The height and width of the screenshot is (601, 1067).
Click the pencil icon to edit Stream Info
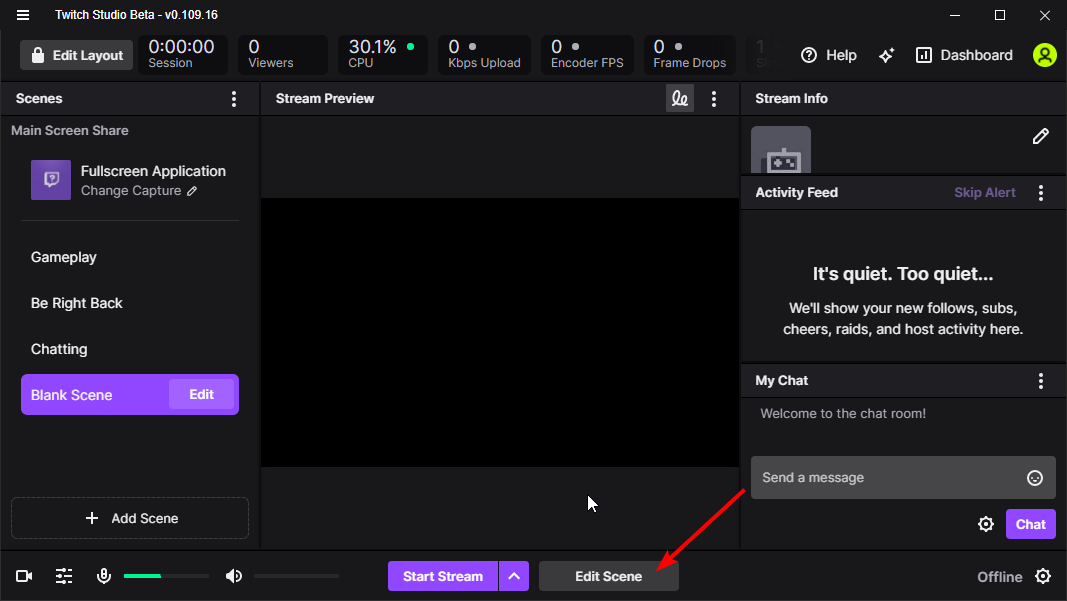(x=1040, y=136)
